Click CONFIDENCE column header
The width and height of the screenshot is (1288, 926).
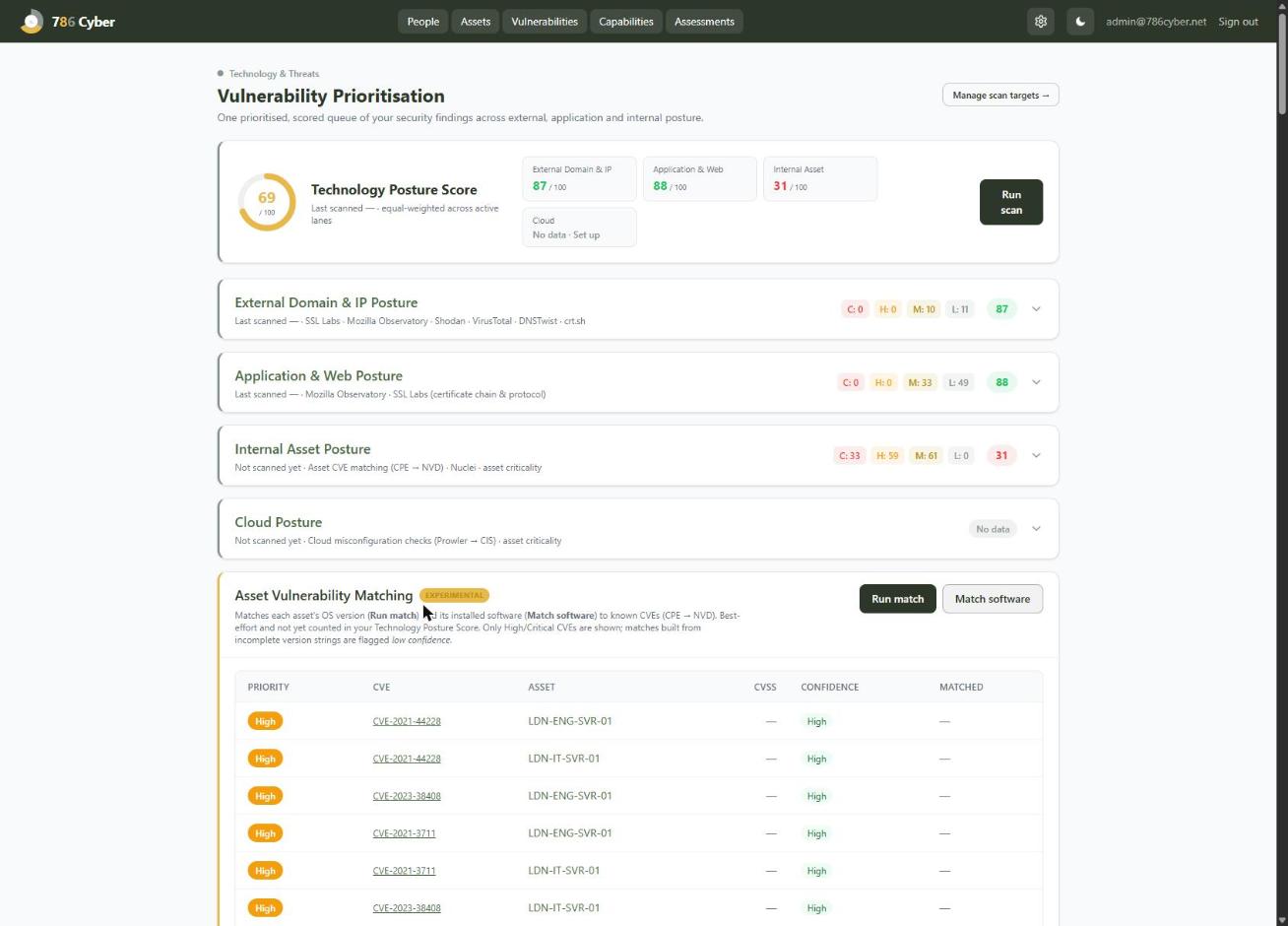click(x=829, y=687)
